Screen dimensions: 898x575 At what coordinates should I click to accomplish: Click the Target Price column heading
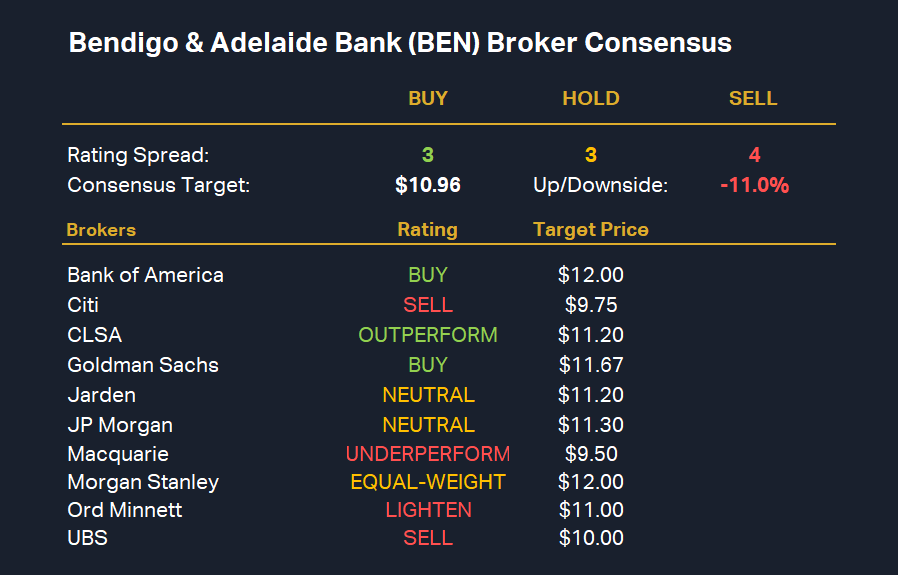pyautogui.click(x=590, y=230)
